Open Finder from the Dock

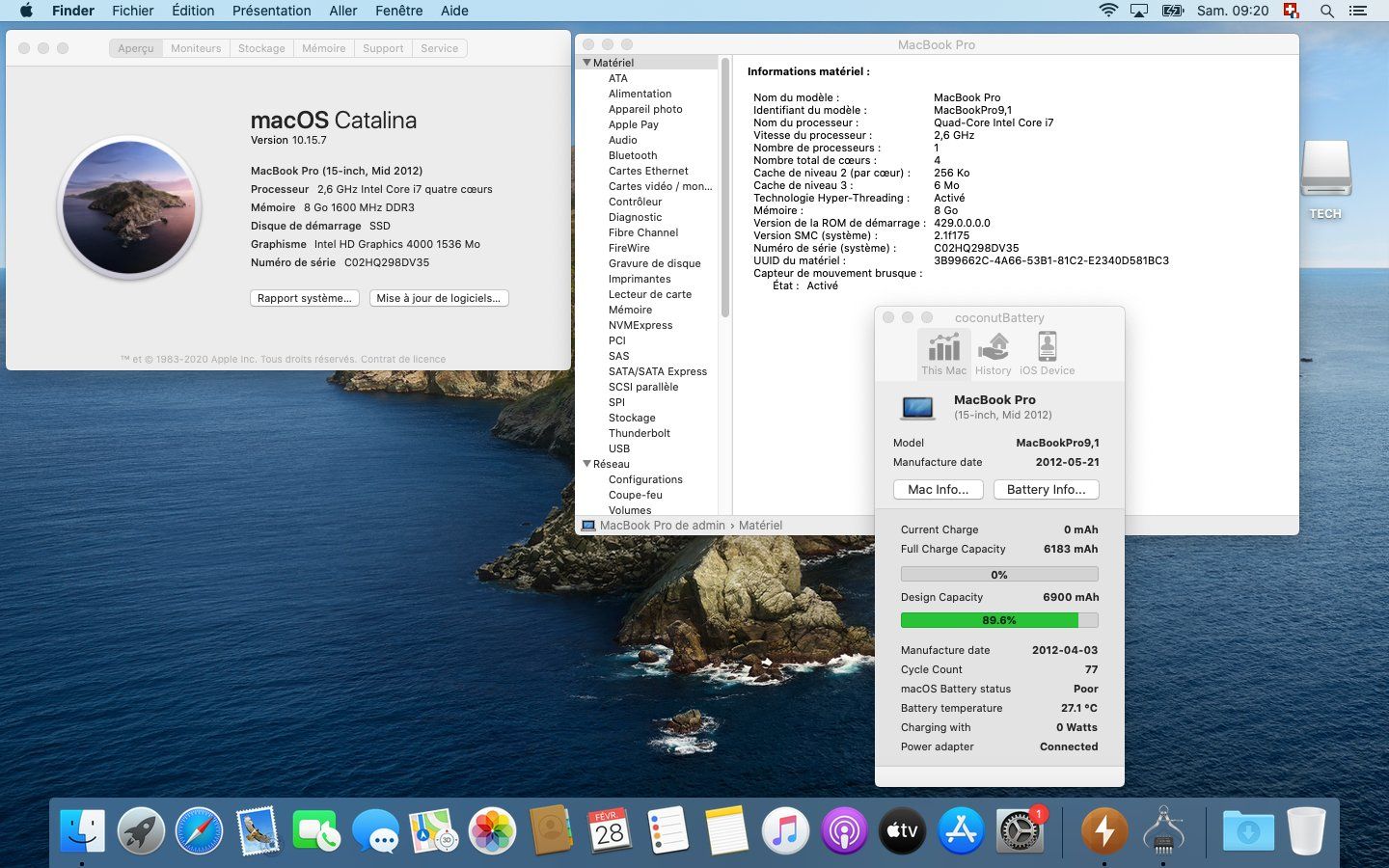[82, 830]
